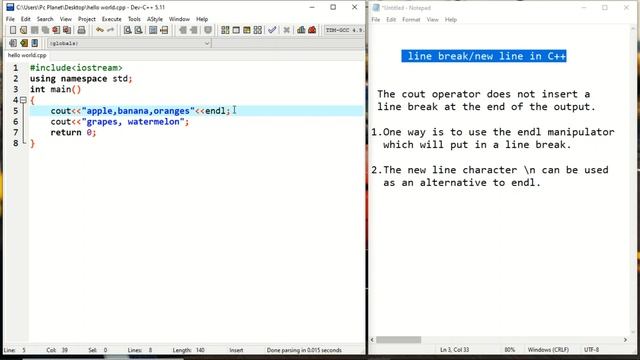Click the Insert icon in second toolbar row
Screen dimensions: 640x360
pyautogui.click(x=13, y=43)
